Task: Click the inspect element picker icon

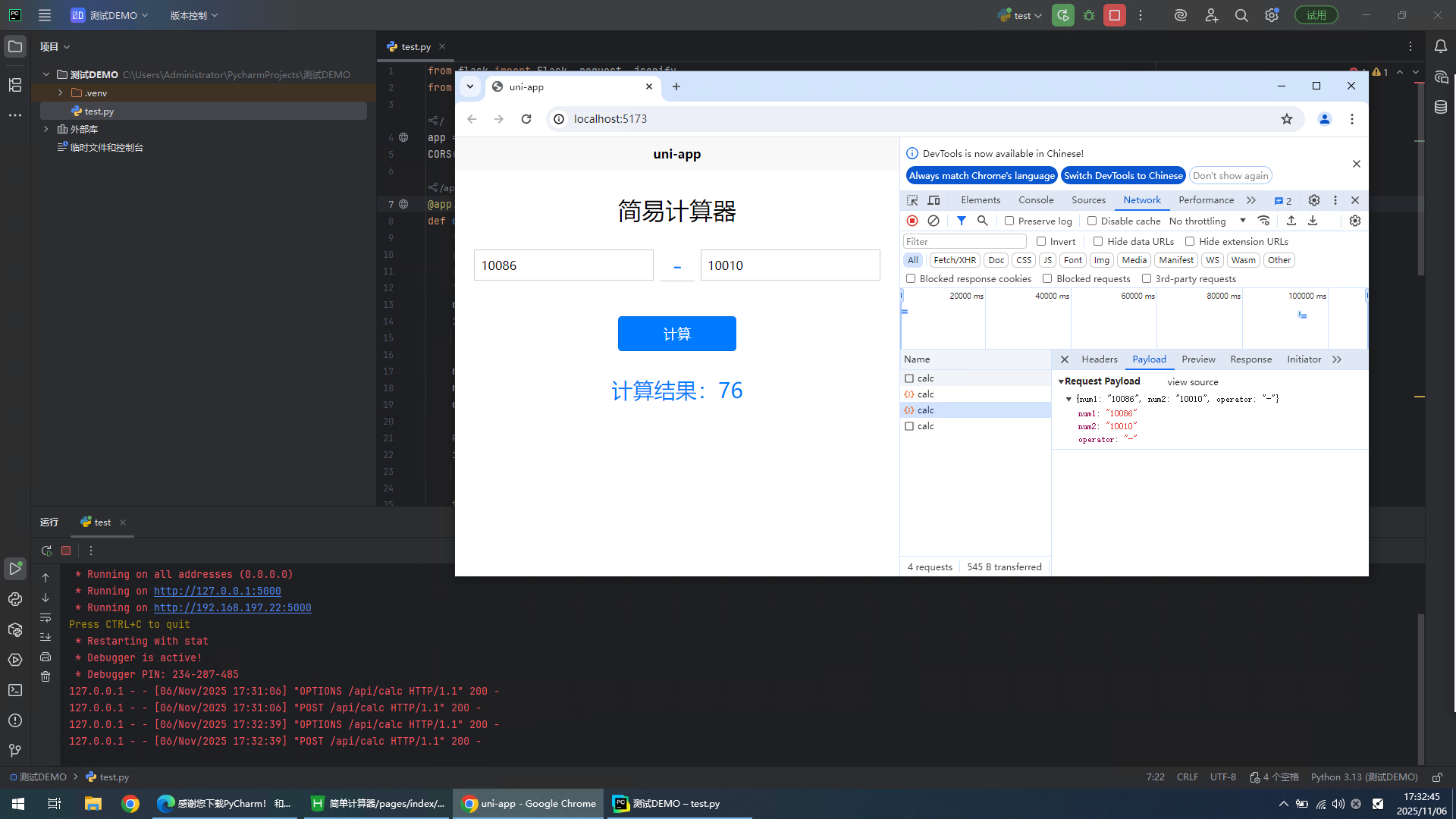Action: (912, 200)
